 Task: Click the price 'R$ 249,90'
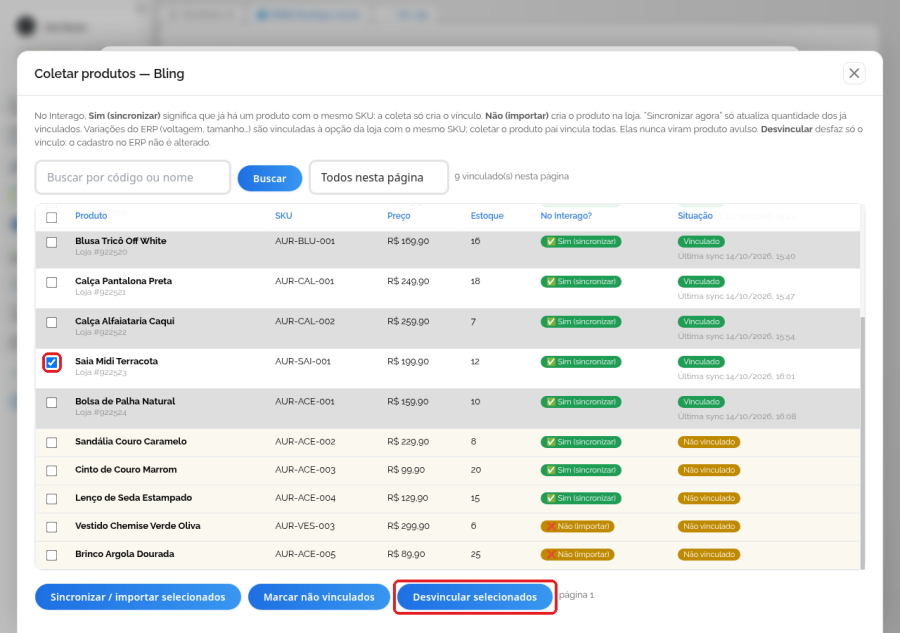pyautogui.click(x=408, y=281)
